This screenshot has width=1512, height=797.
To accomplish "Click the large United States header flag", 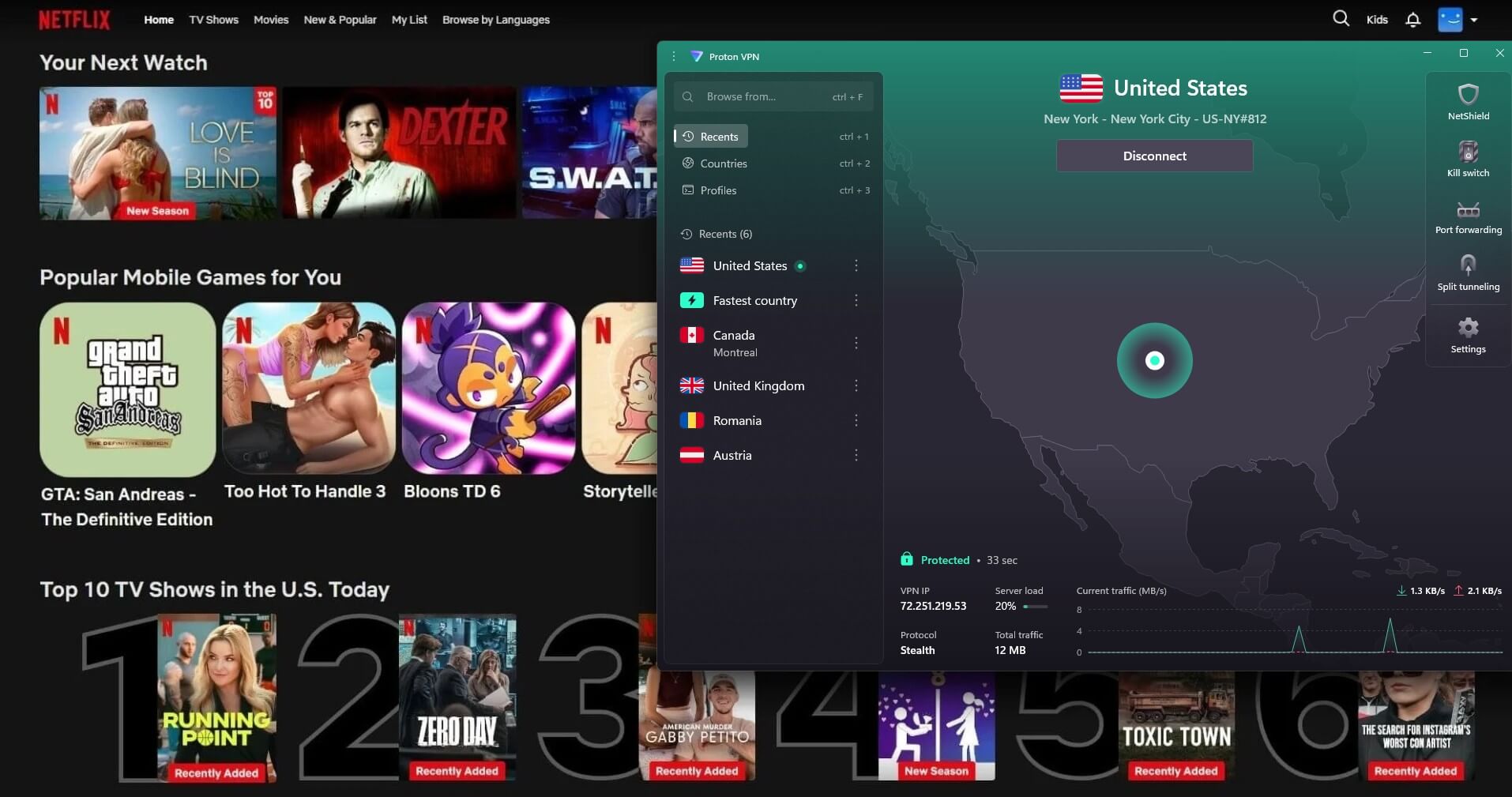I will [1081, 88].
